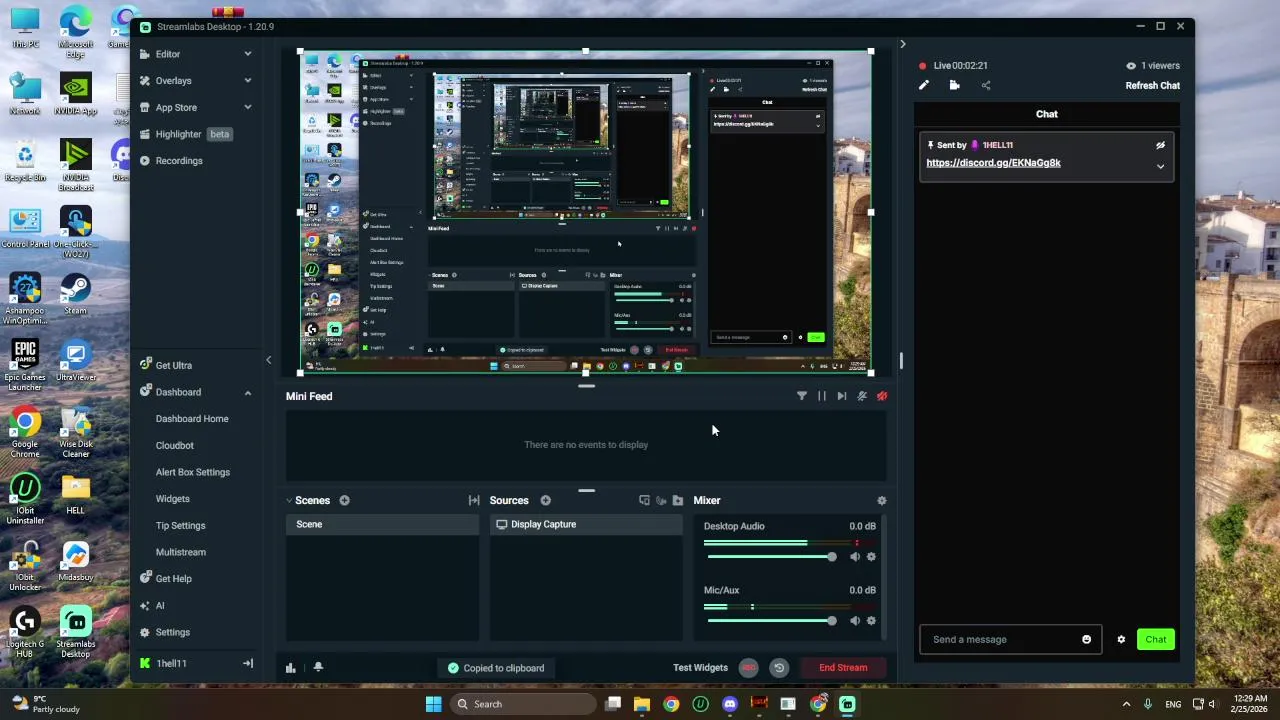This screenshot has height=720, width=1280.
Task: Filter the Mini Feed events
Action: point(801,396)
